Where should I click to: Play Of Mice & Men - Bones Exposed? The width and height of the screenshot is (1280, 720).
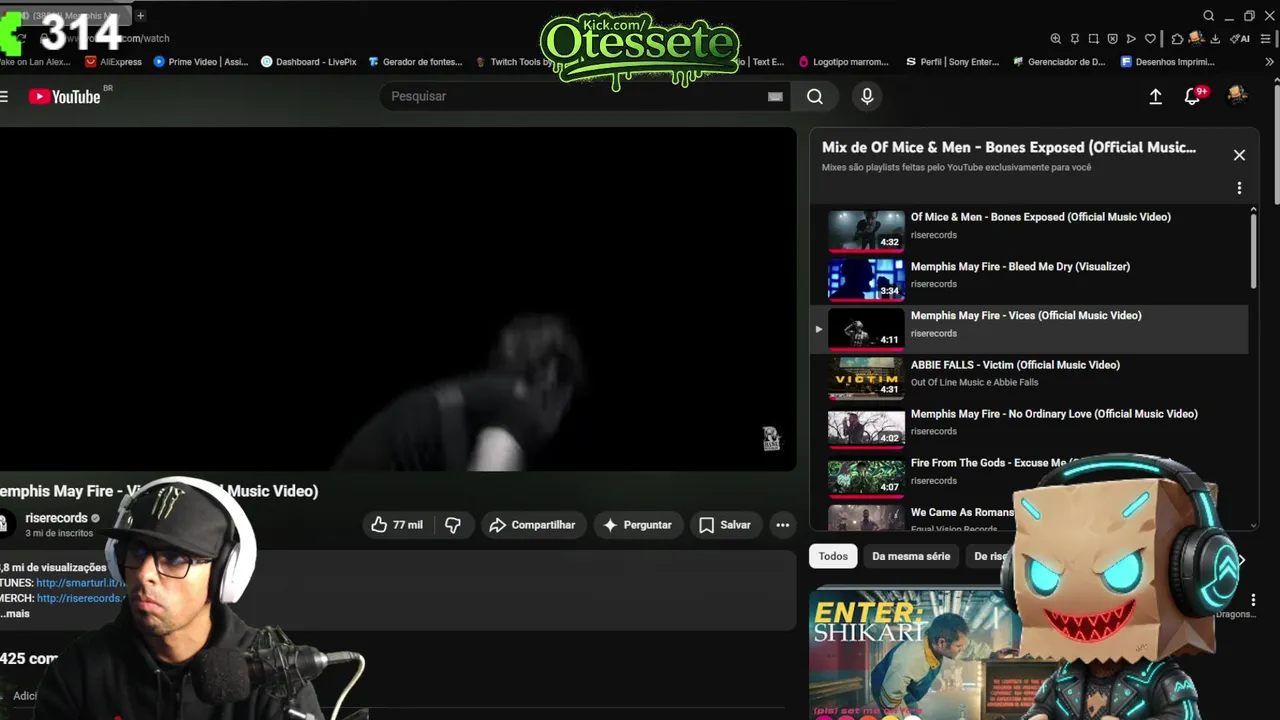[1040, 217]
